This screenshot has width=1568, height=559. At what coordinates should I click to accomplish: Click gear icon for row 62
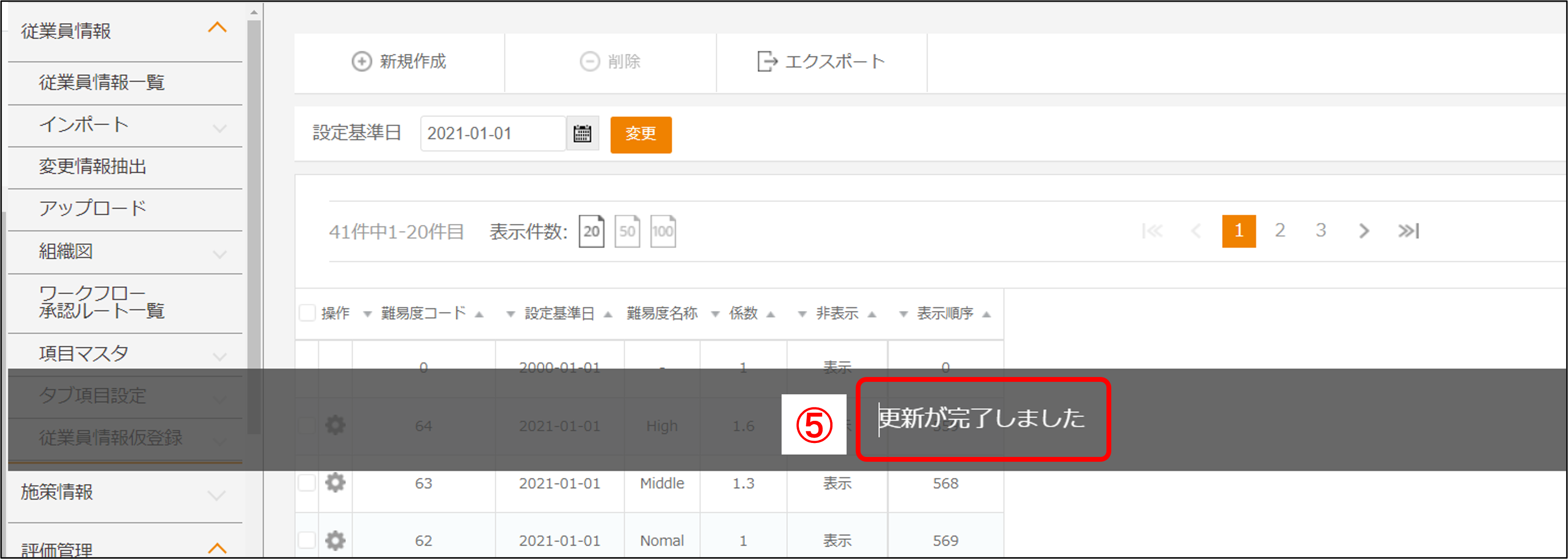click(x=335, y=540)
